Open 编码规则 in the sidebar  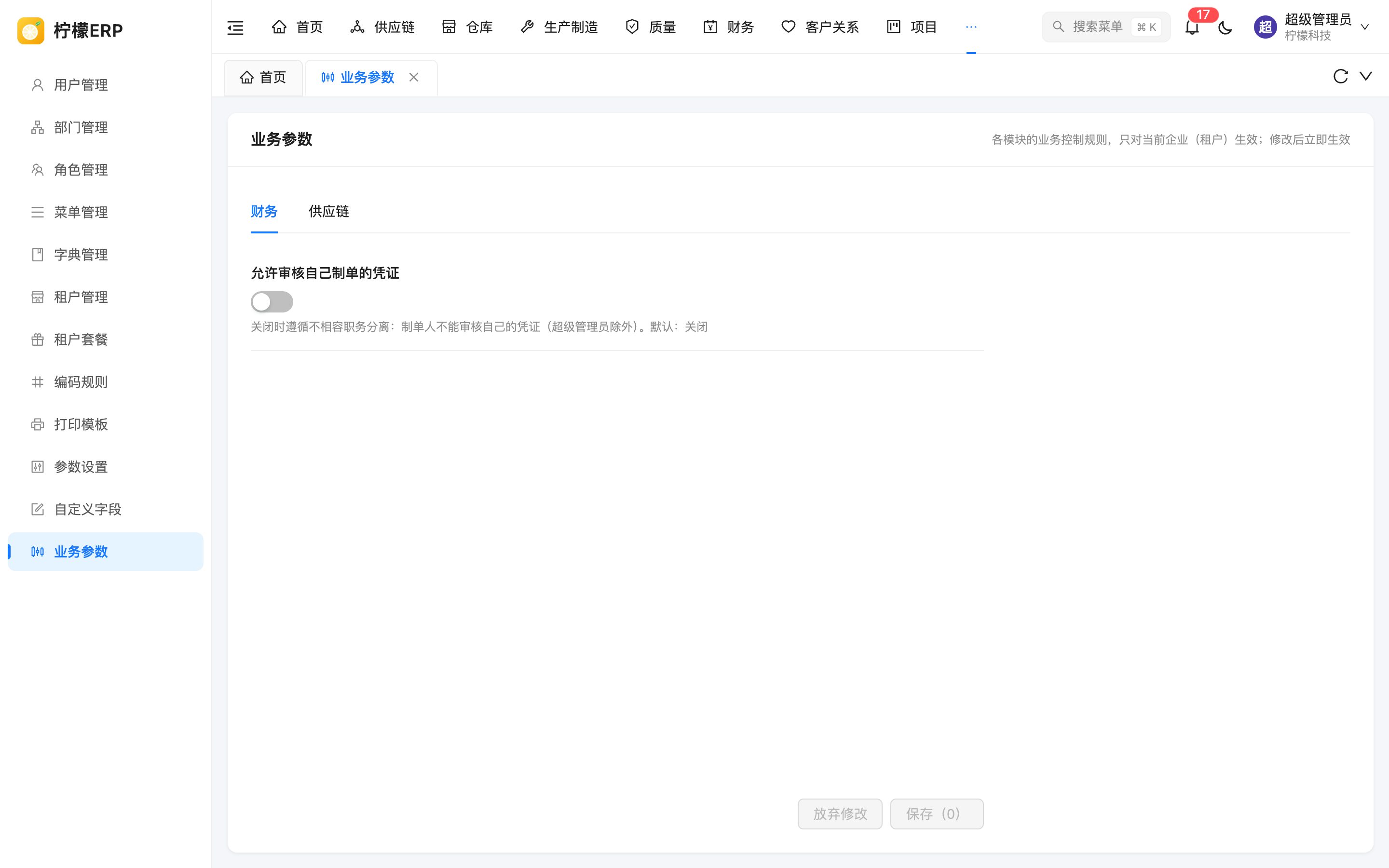pyautogui.click(x=106, y=382)
